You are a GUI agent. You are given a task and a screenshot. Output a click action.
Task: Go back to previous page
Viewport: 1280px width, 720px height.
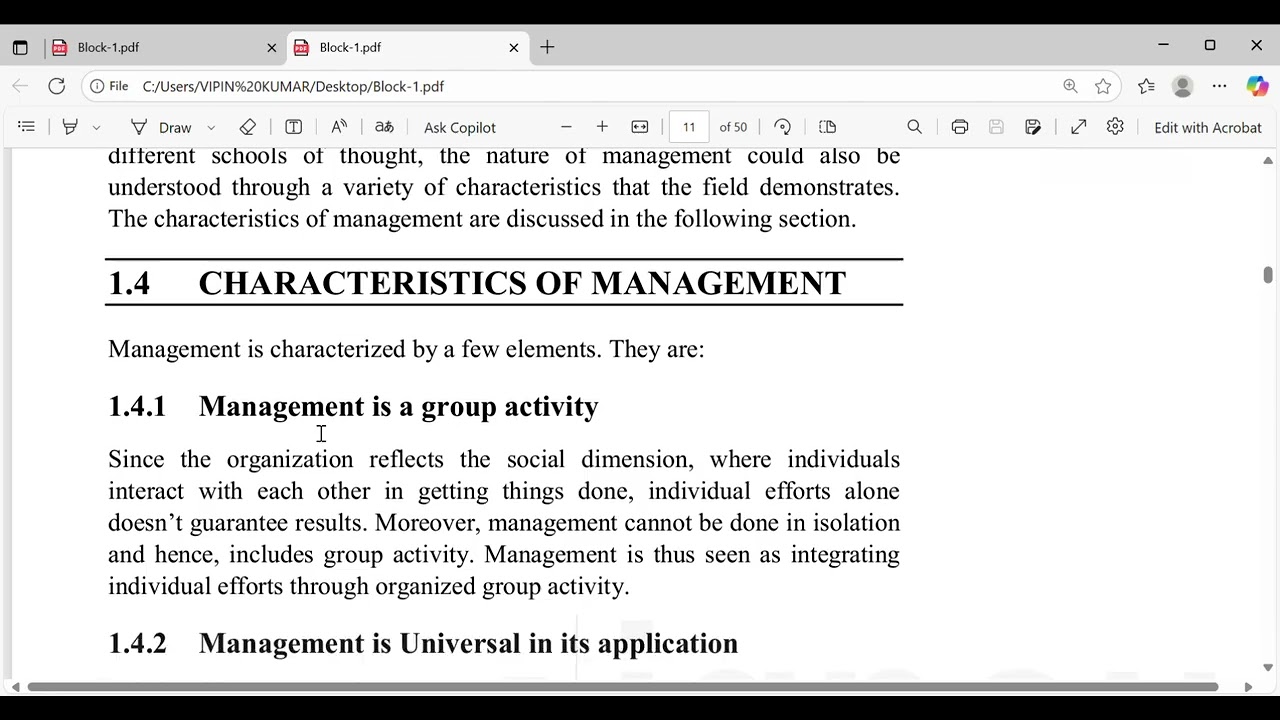point(20,86)
